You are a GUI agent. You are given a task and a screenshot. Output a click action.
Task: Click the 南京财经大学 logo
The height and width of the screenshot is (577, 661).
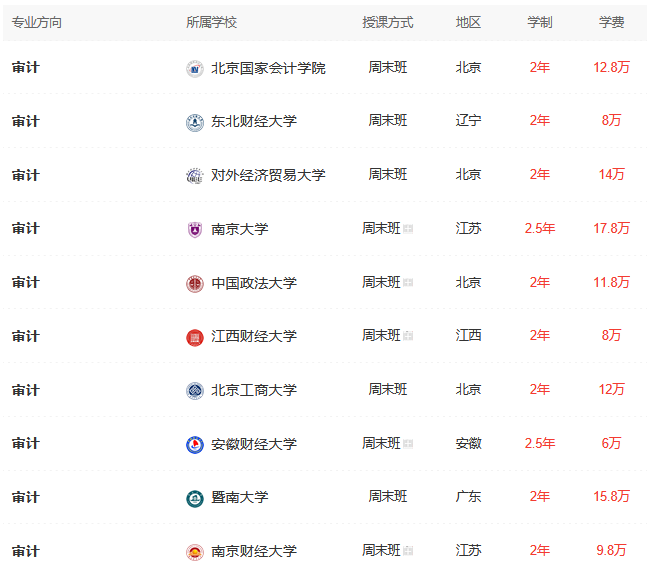click(x=195, y=552)
